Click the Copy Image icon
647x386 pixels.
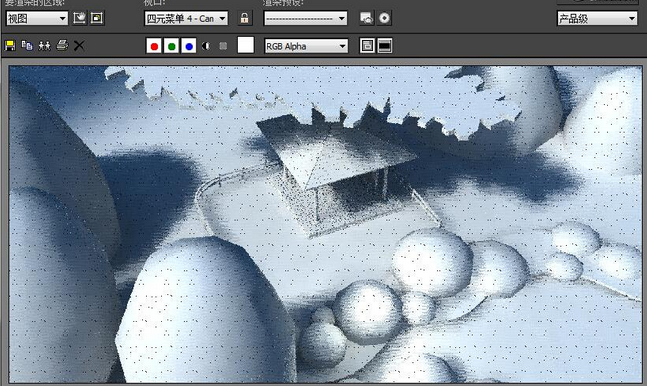click(27, 45)
